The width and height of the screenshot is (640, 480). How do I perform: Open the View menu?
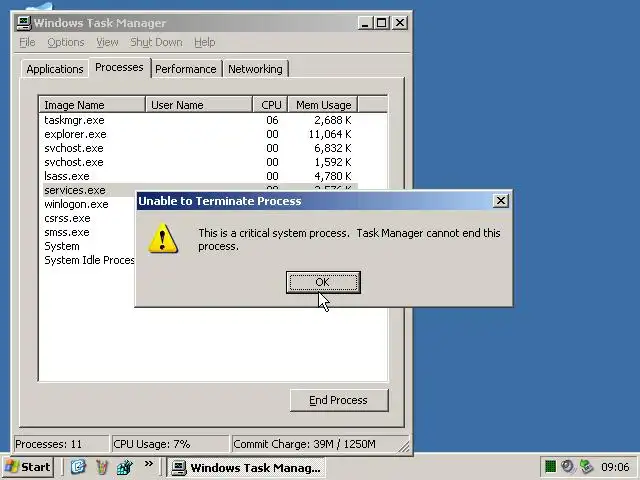[107, 42]
